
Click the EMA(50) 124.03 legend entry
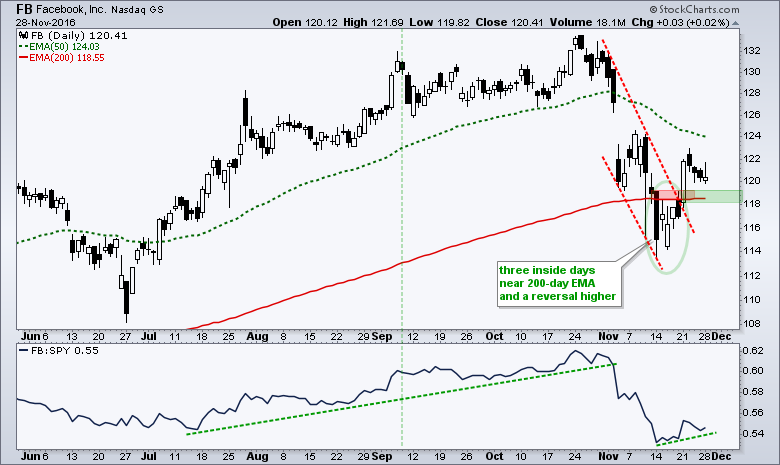click(59, 47)
